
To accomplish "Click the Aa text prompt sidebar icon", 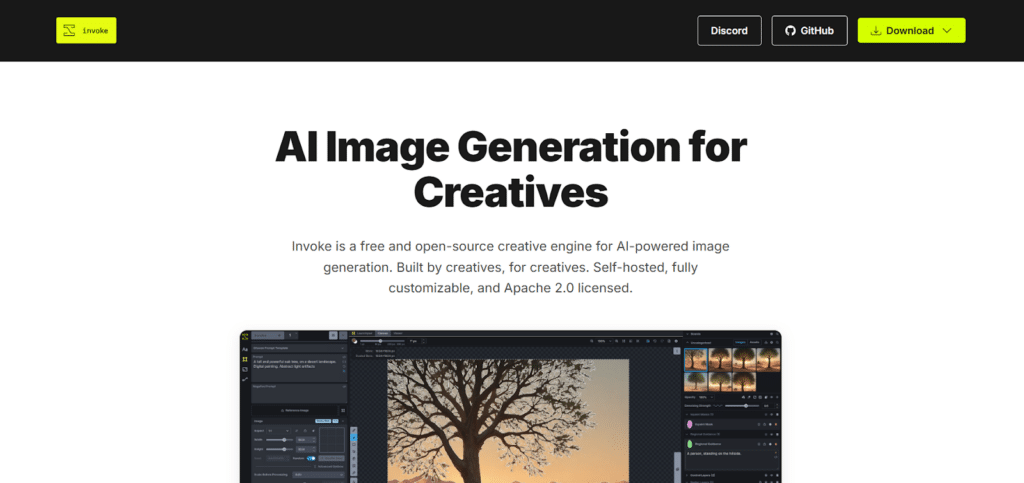I will pyautogui.click(x=245, y=349).
